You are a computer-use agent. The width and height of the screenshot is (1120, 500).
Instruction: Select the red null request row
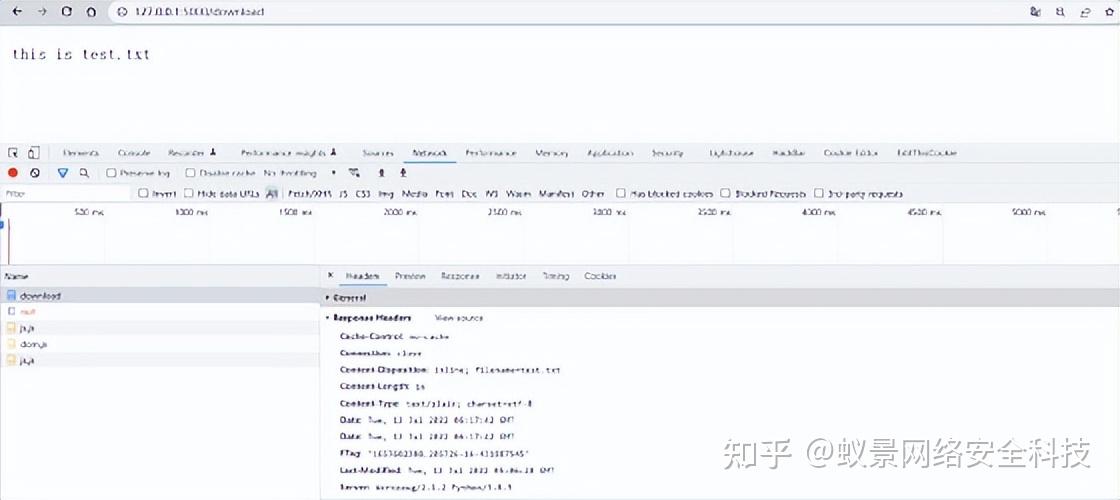(160, 311)
